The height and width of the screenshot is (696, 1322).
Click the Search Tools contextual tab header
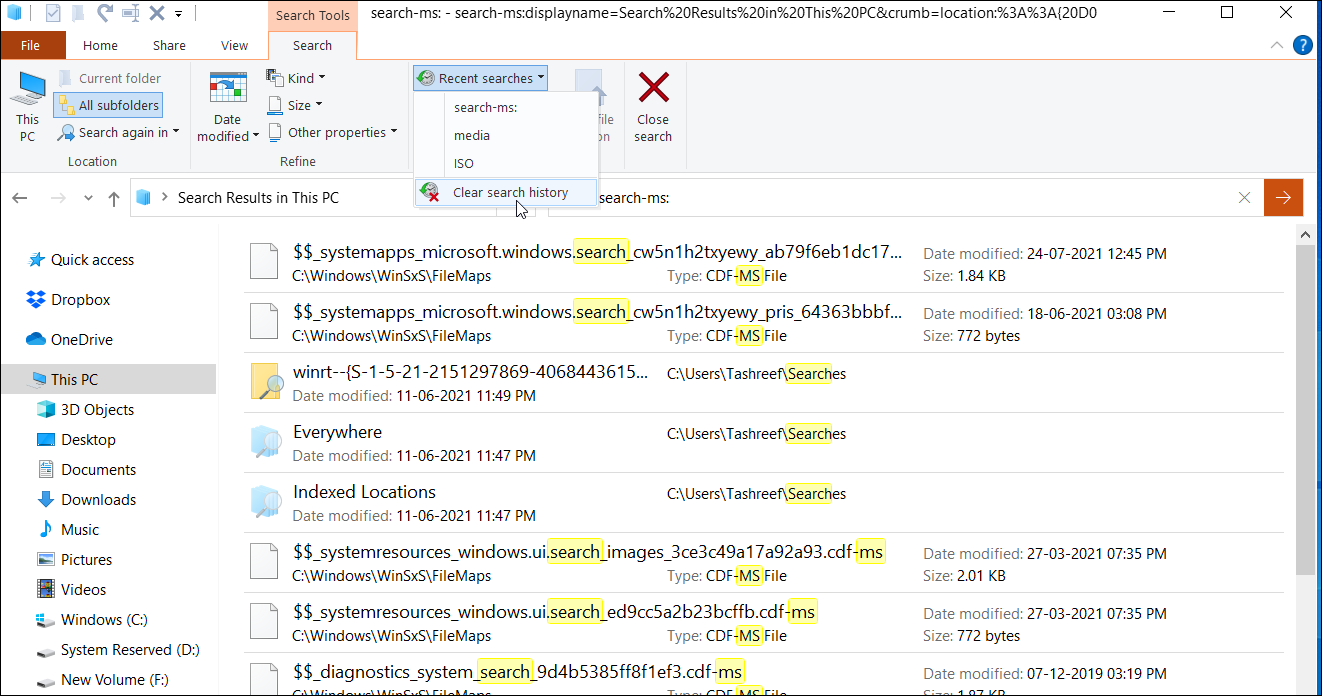pyautogui.click(x=312, y=15)
